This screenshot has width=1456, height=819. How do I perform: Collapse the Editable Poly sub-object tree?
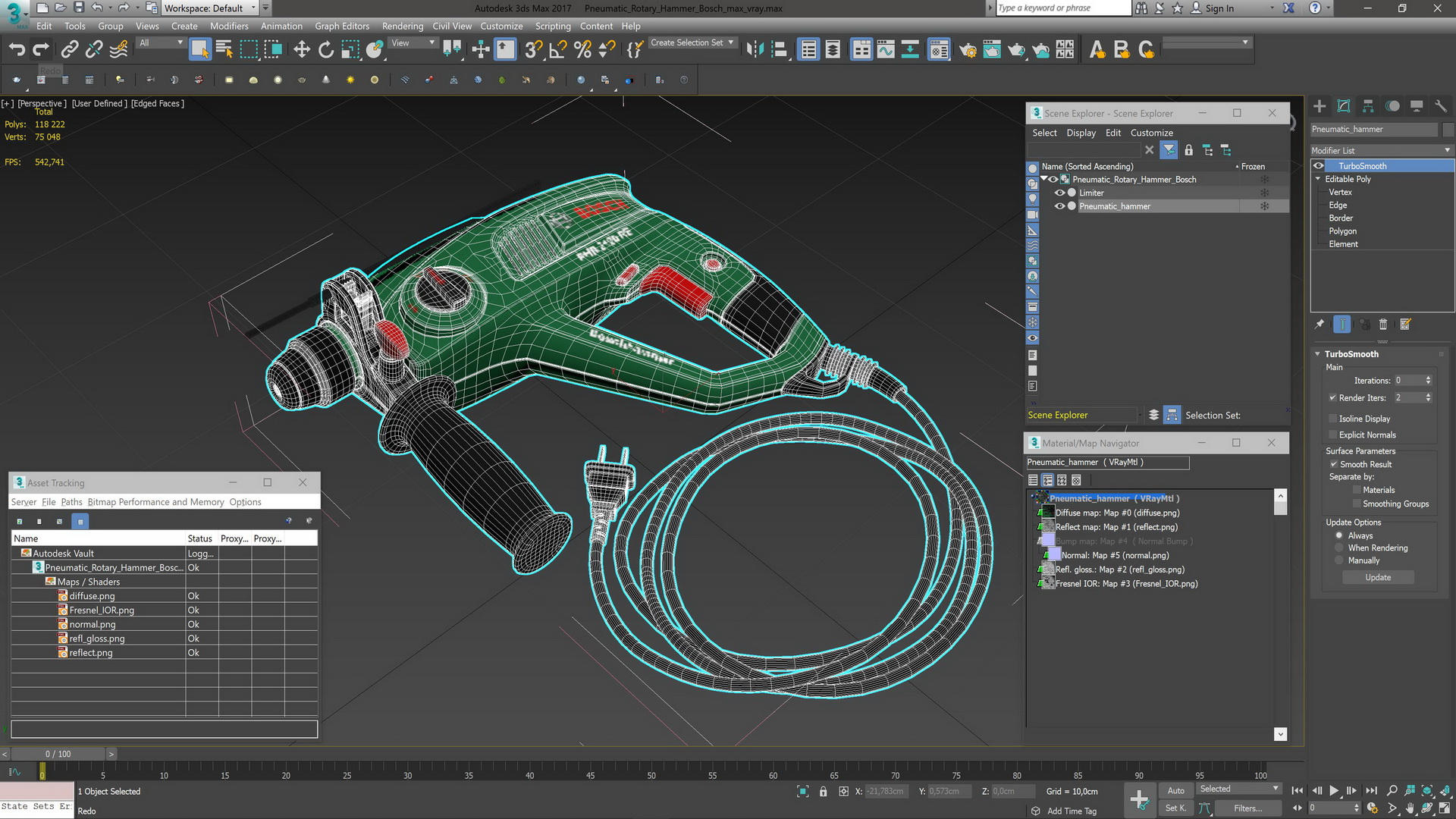click(1318, 179)
